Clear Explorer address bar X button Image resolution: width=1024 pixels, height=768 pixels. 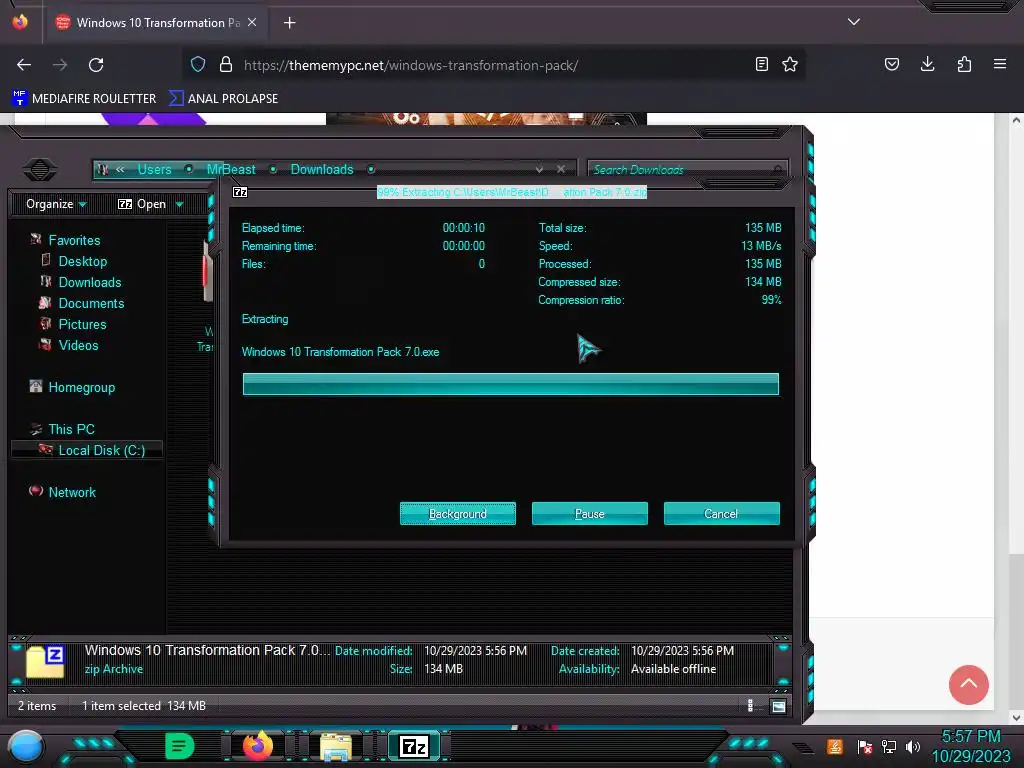(560, 169)
